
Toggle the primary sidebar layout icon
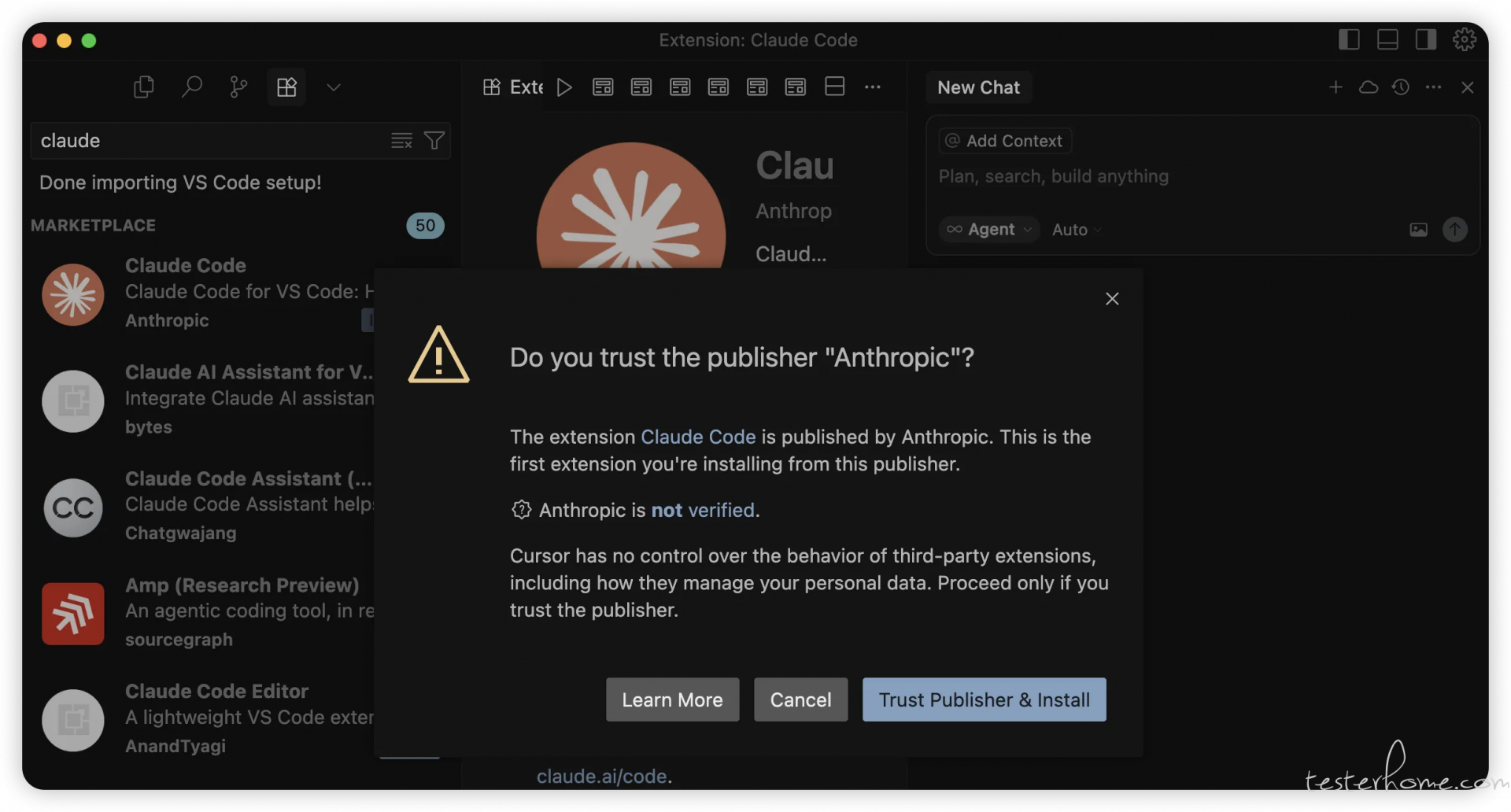click(x=1349, y=39)
